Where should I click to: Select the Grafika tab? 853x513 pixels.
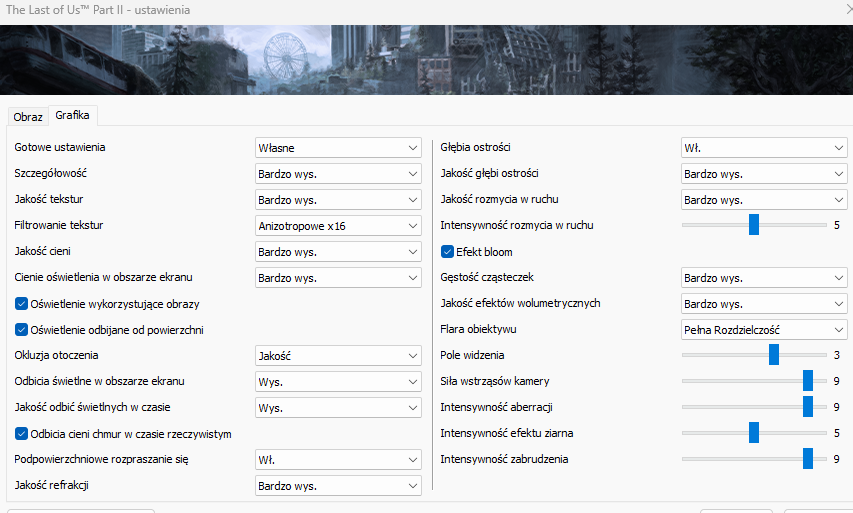point(72,115)
